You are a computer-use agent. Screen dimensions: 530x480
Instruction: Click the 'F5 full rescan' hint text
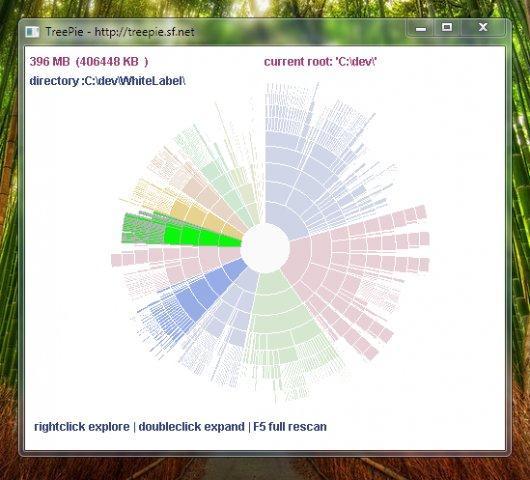(x=290, y=427)
